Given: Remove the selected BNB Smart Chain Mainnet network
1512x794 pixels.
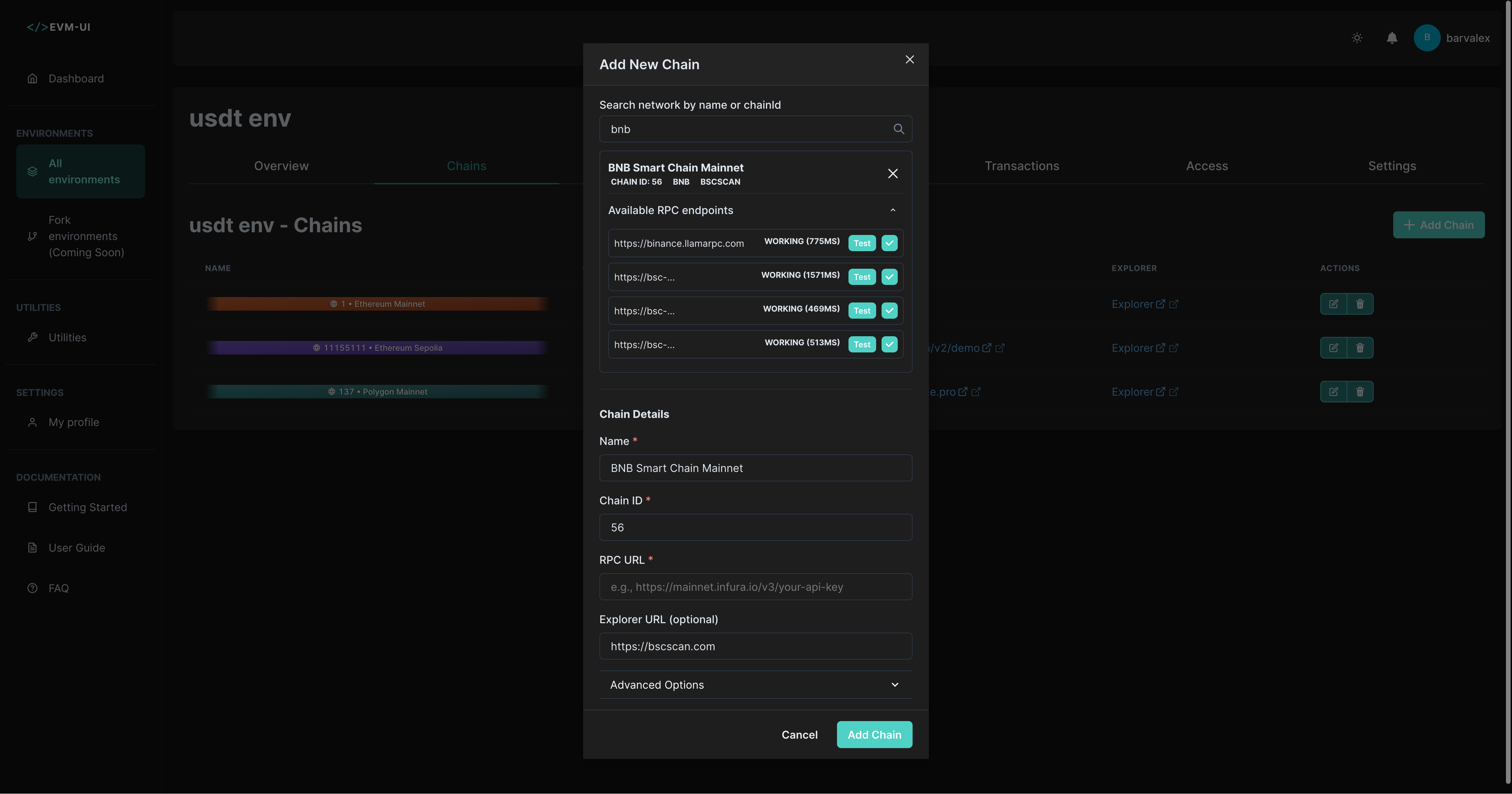Looking at the screenshot, I should [893, 173].
